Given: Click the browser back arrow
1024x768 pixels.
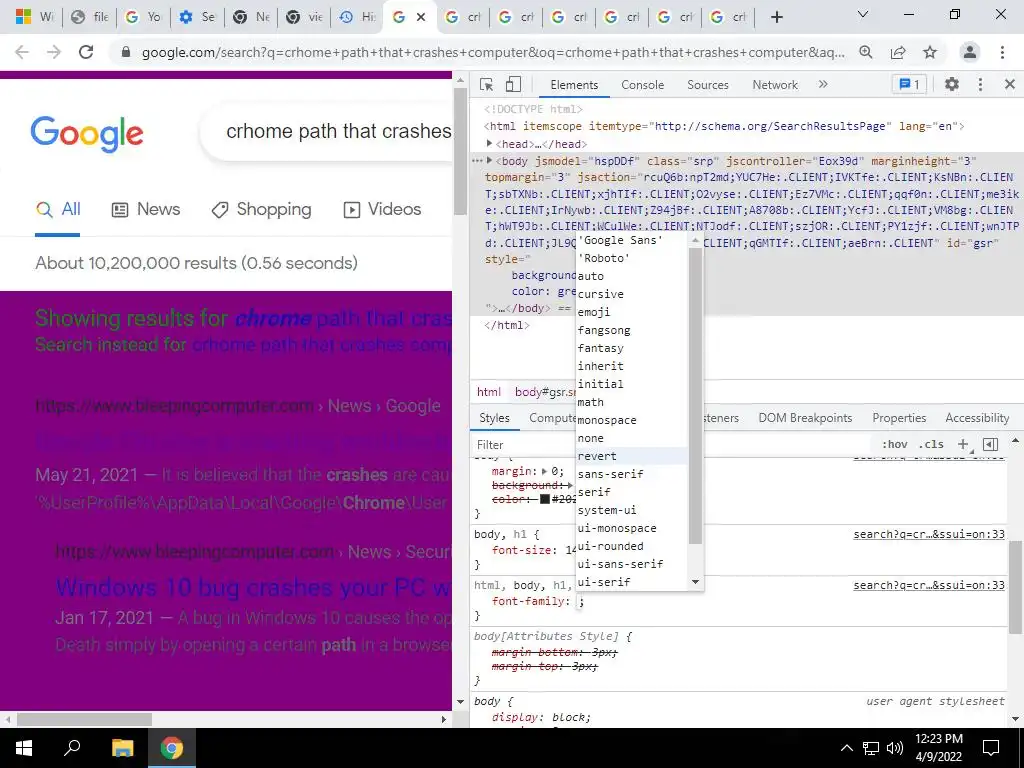Looking at the screenshot, I should coord(22,52).
